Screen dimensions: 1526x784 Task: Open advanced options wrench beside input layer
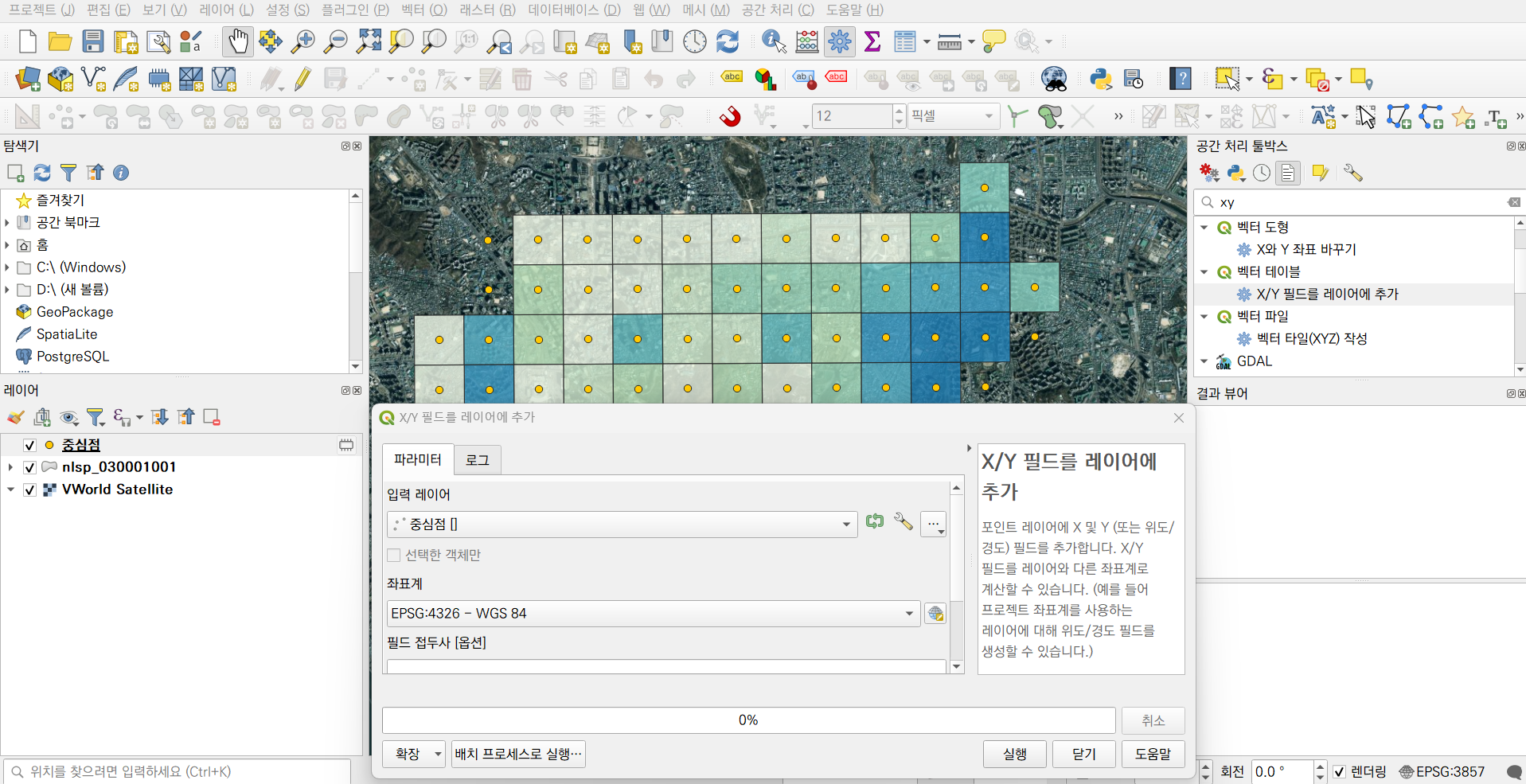tap(904, 521)
